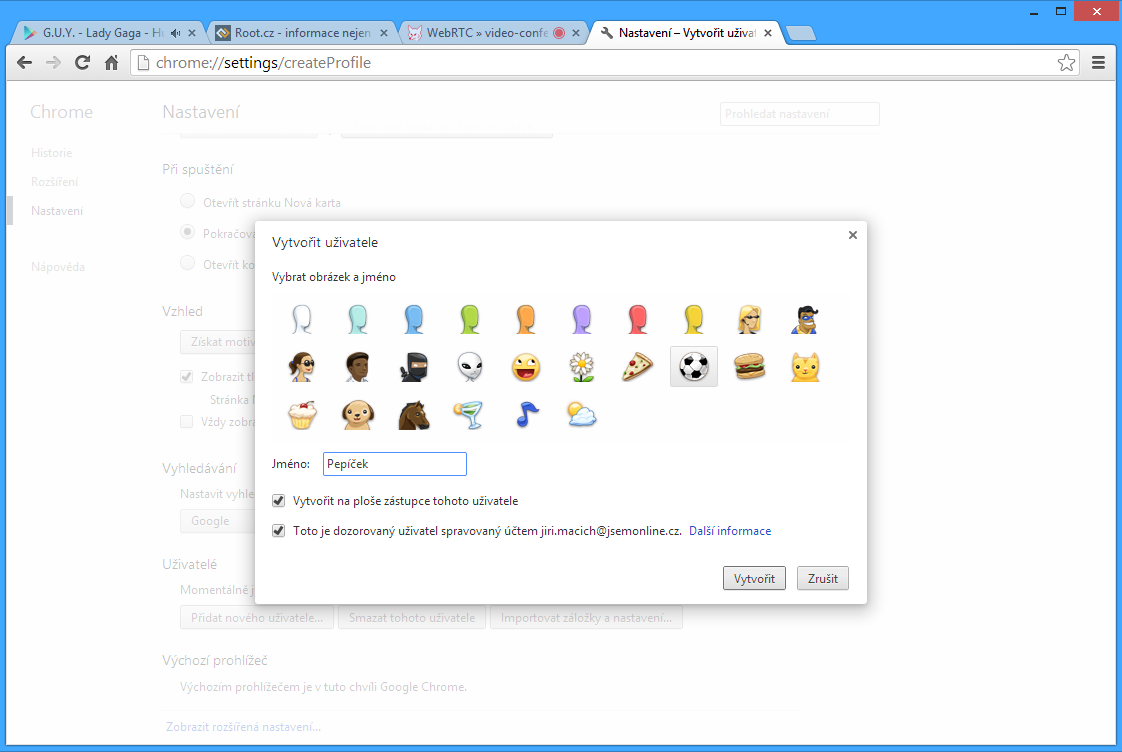Select the superhero avatar
The image size is (1122, 752).
805,318
